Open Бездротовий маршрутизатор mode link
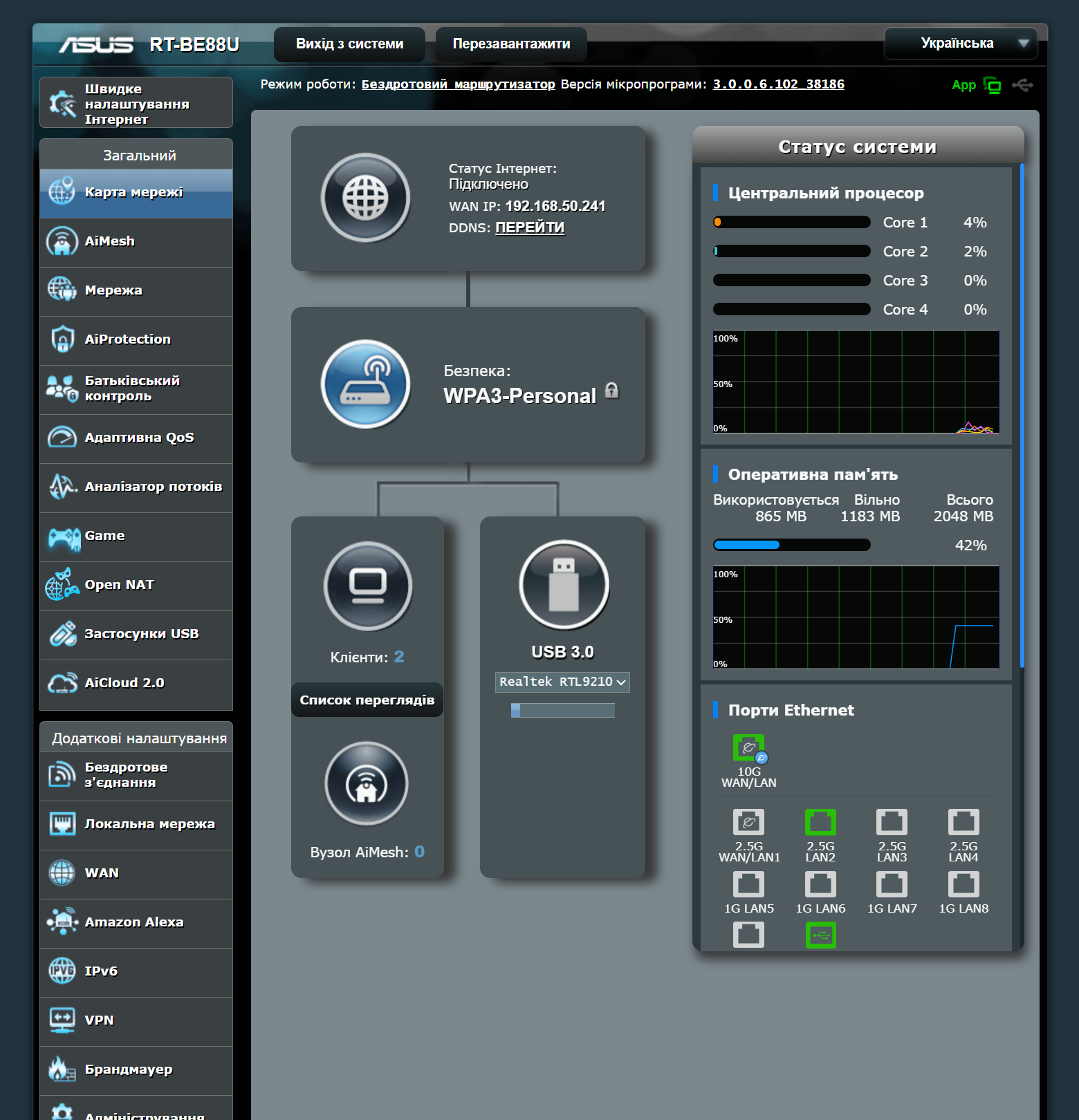This screenshot has height=1120, width=1079. (458, 84)
